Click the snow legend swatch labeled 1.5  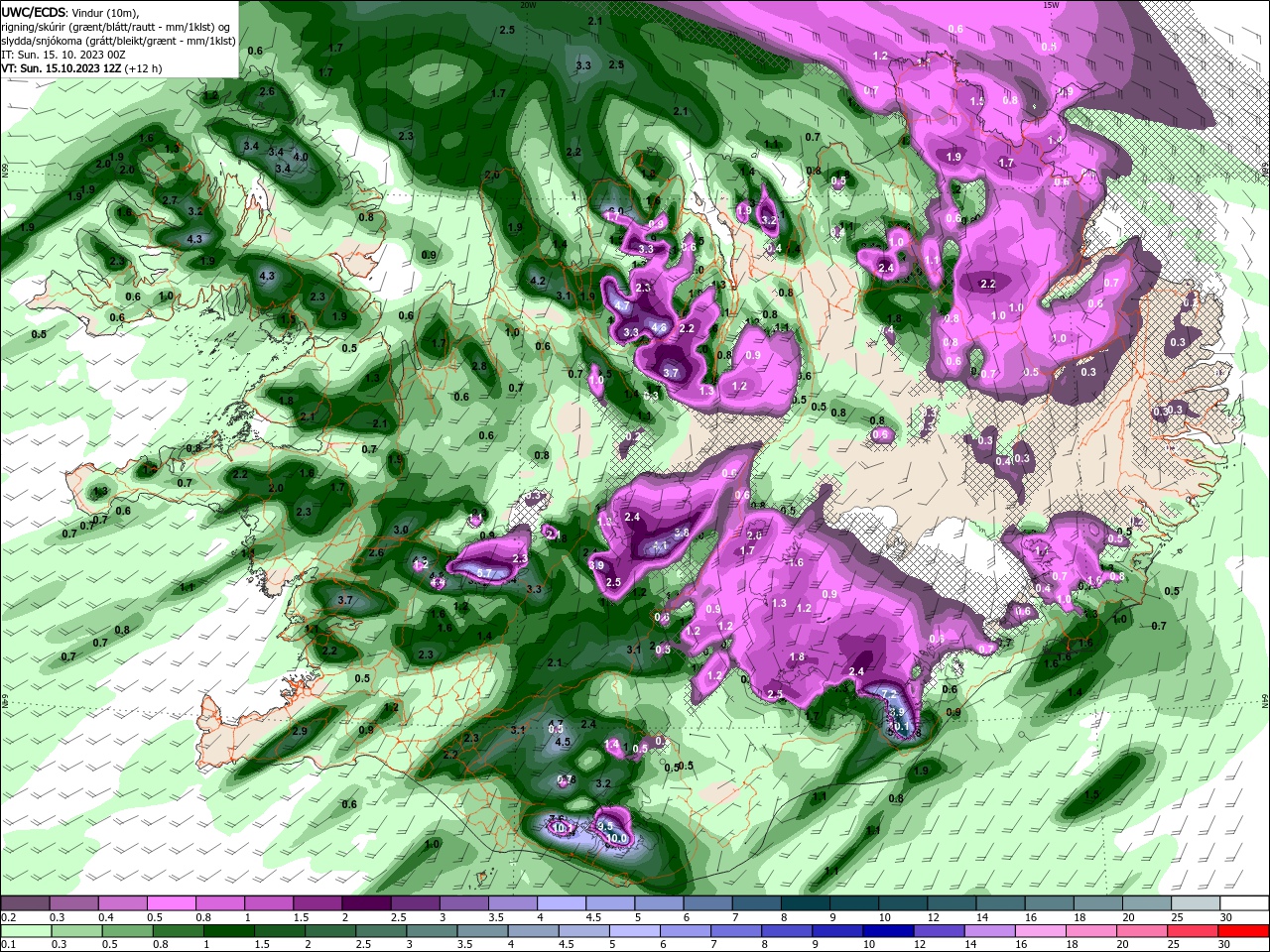coord(317,903)
